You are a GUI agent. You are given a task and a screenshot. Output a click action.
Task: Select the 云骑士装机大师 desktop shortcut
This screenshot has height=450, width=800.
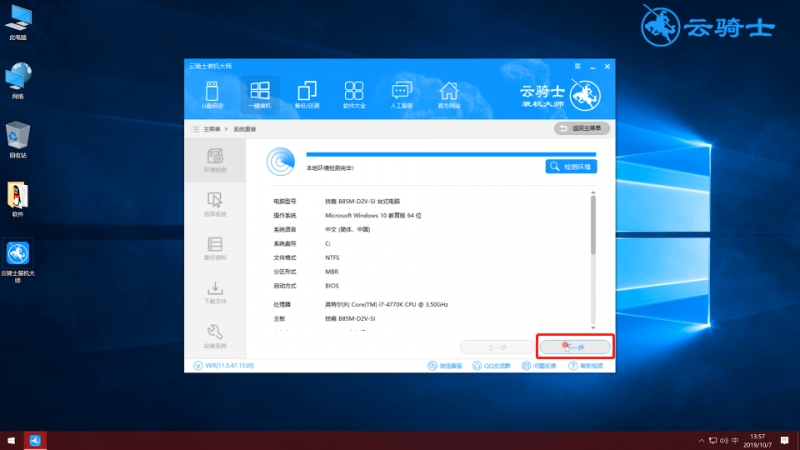click(x=18, y=262)
